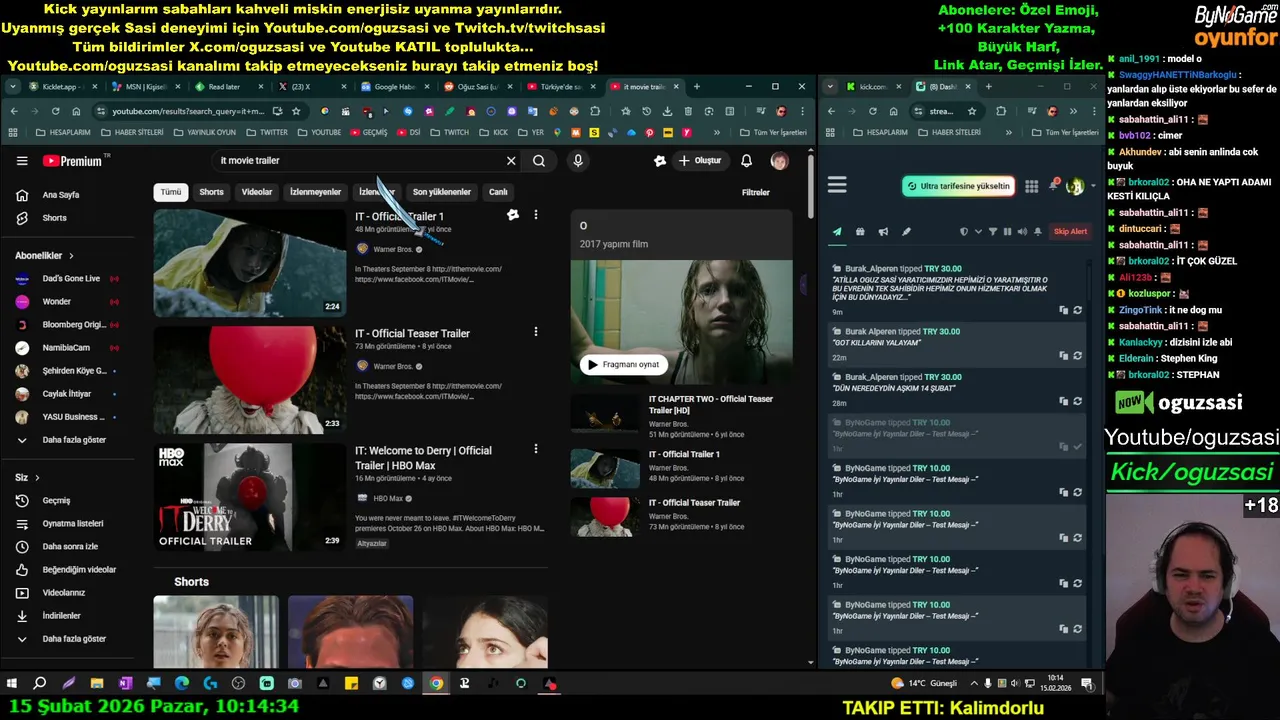Open Google Chrome from the taskbar
1280x720 pixels.
(x=436, y=684)
